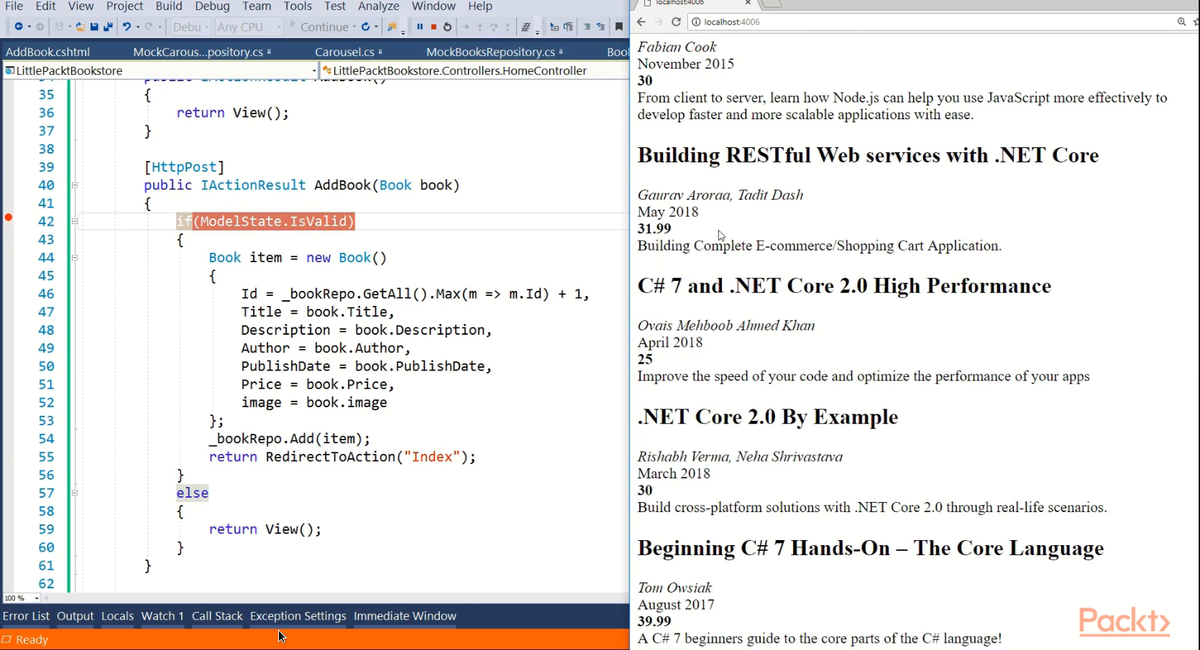Open the Watch 1 panel tab
Screen dimensions: 1200x650
tap(163, 616)
